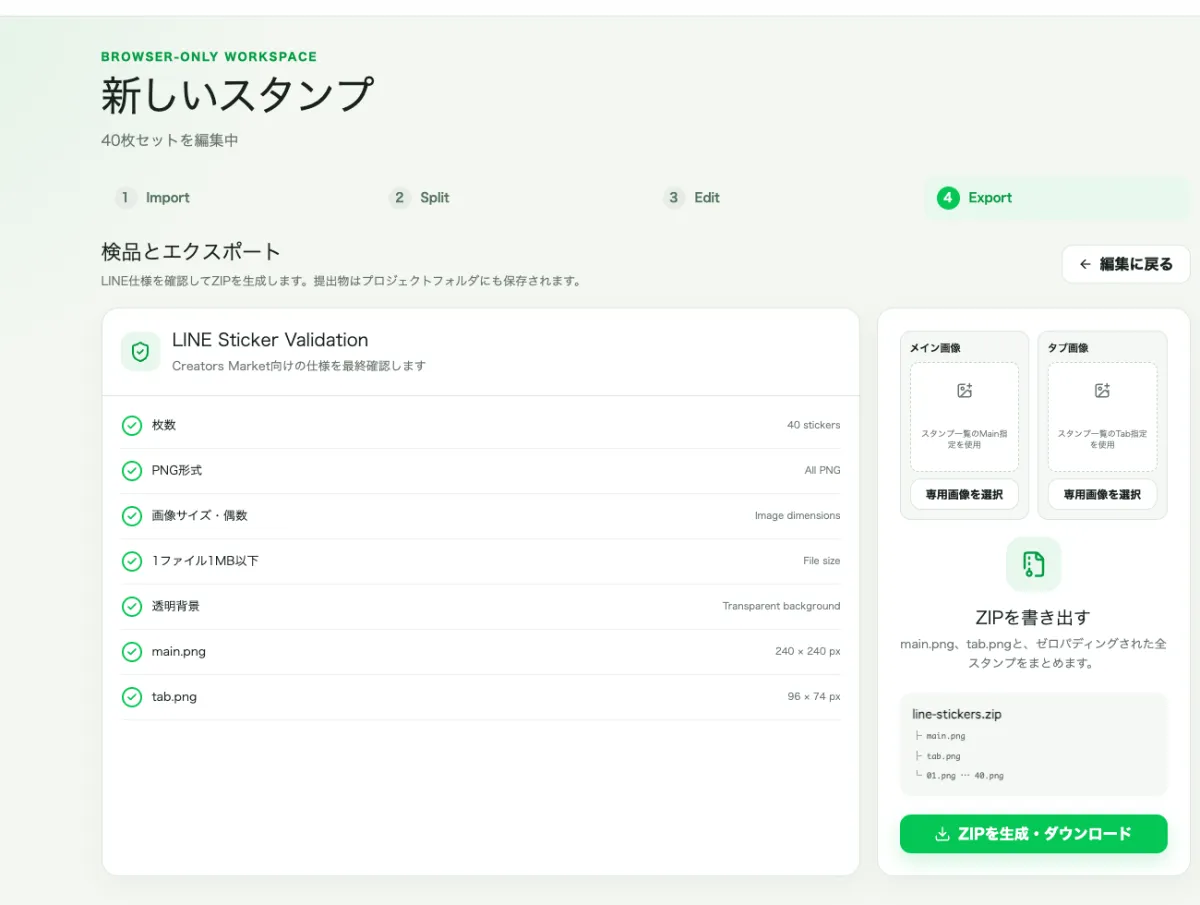The width and height of the screenshot is (1200, 905).
Task: Click the shield icon beside LINE Sticker Validation
Action: [140, 352]
